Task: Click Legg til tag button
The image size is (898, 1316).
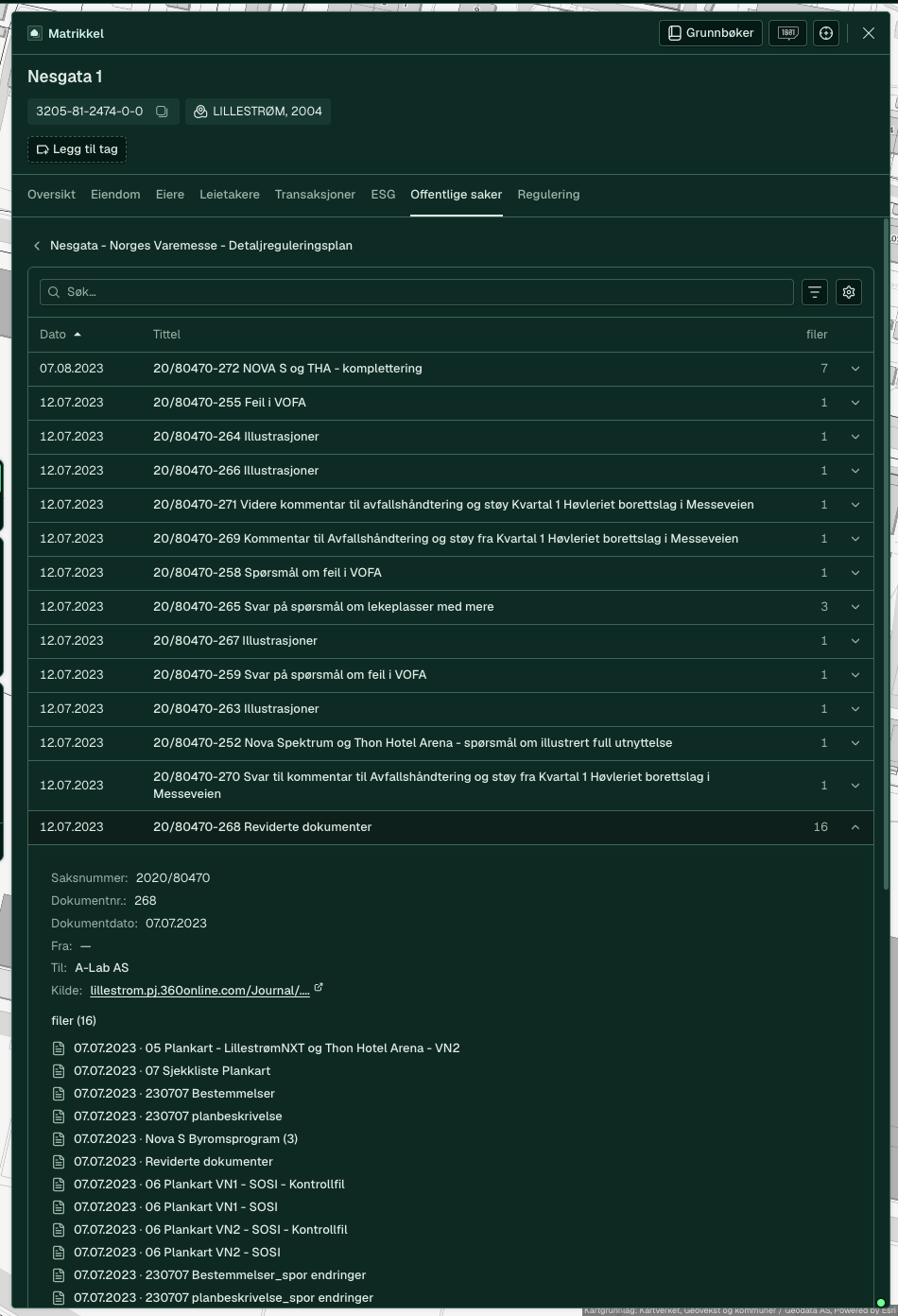Action: pos(77,149)
